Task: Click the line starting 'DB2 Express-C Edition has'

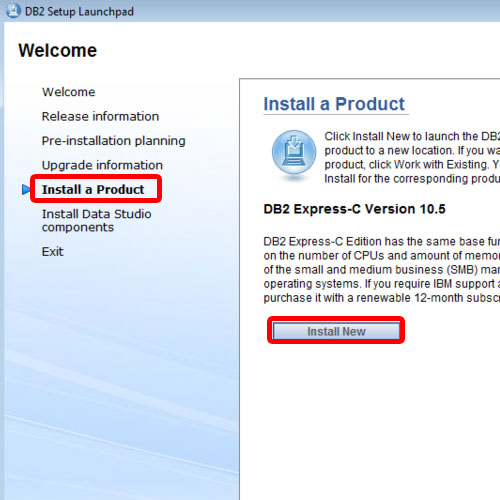Action: (382, 241)
